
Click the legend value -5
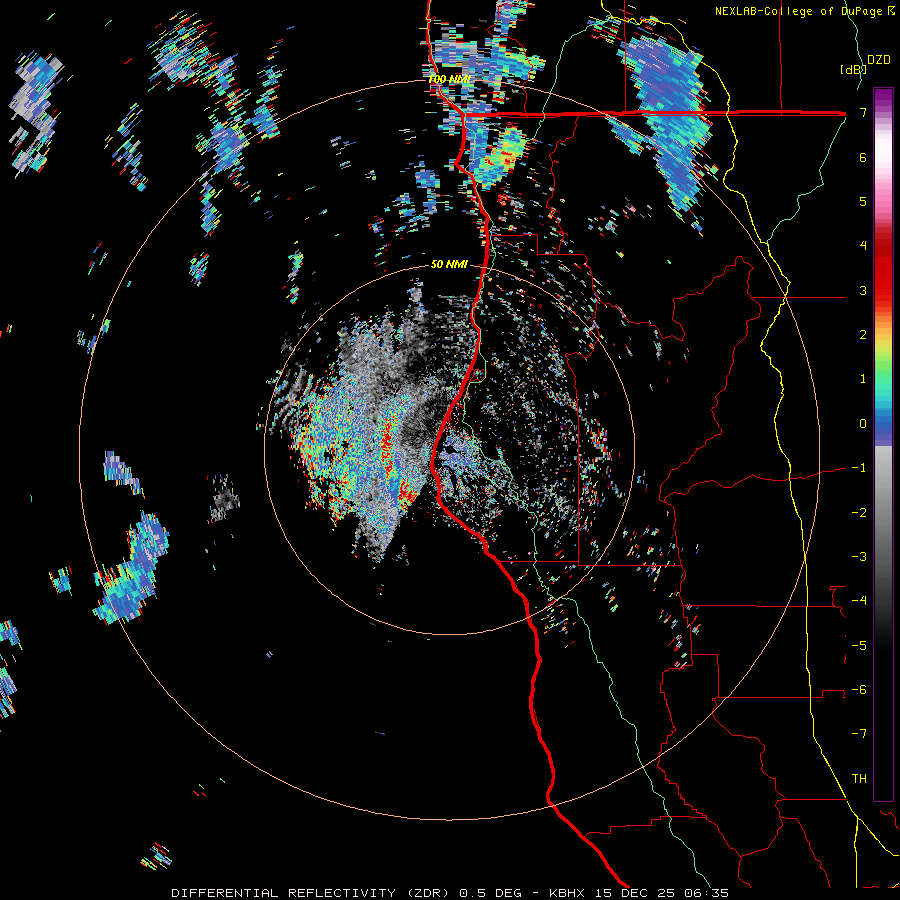(x=859, y=645)
